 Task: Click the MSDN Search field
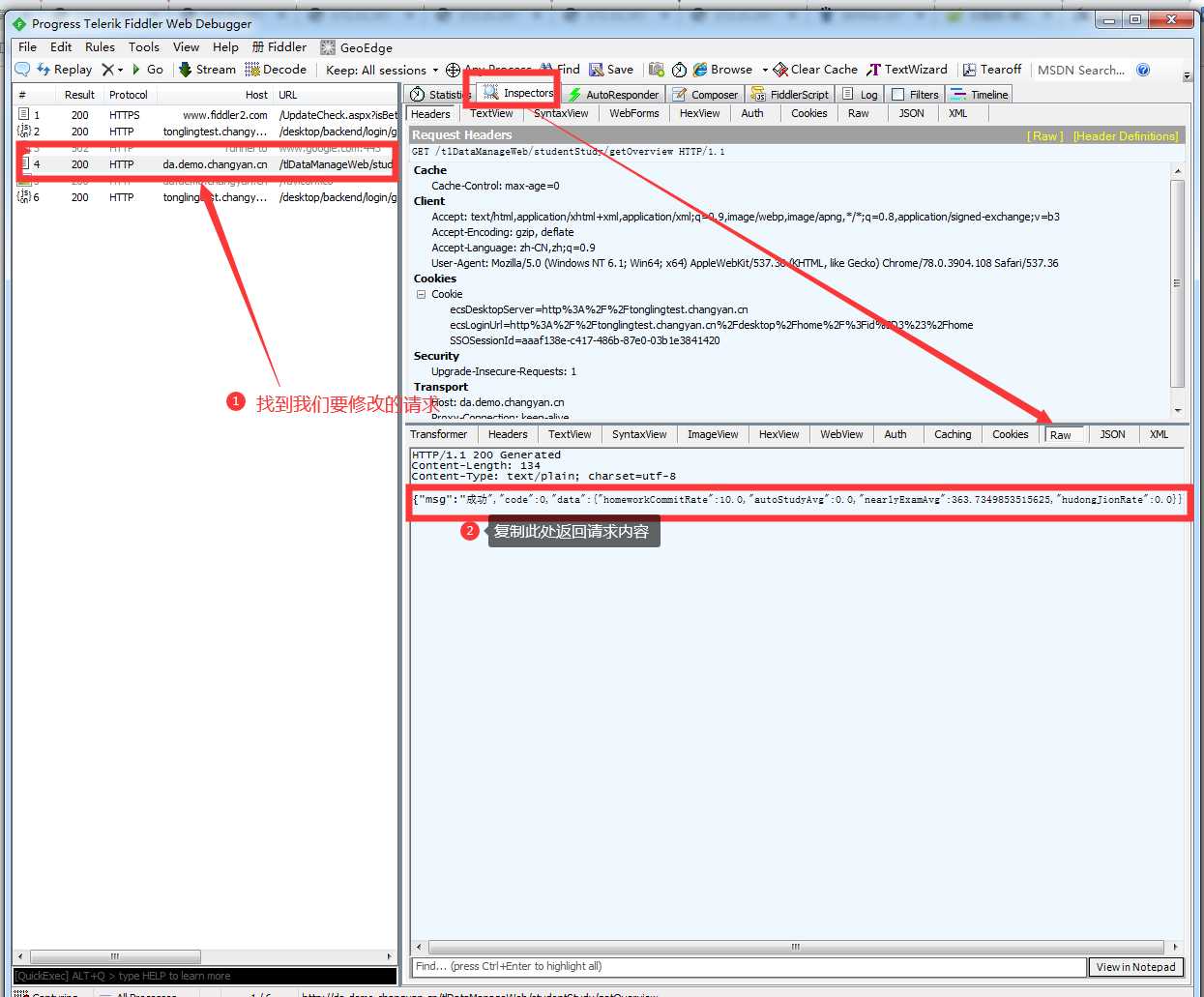coord(1081,70)
